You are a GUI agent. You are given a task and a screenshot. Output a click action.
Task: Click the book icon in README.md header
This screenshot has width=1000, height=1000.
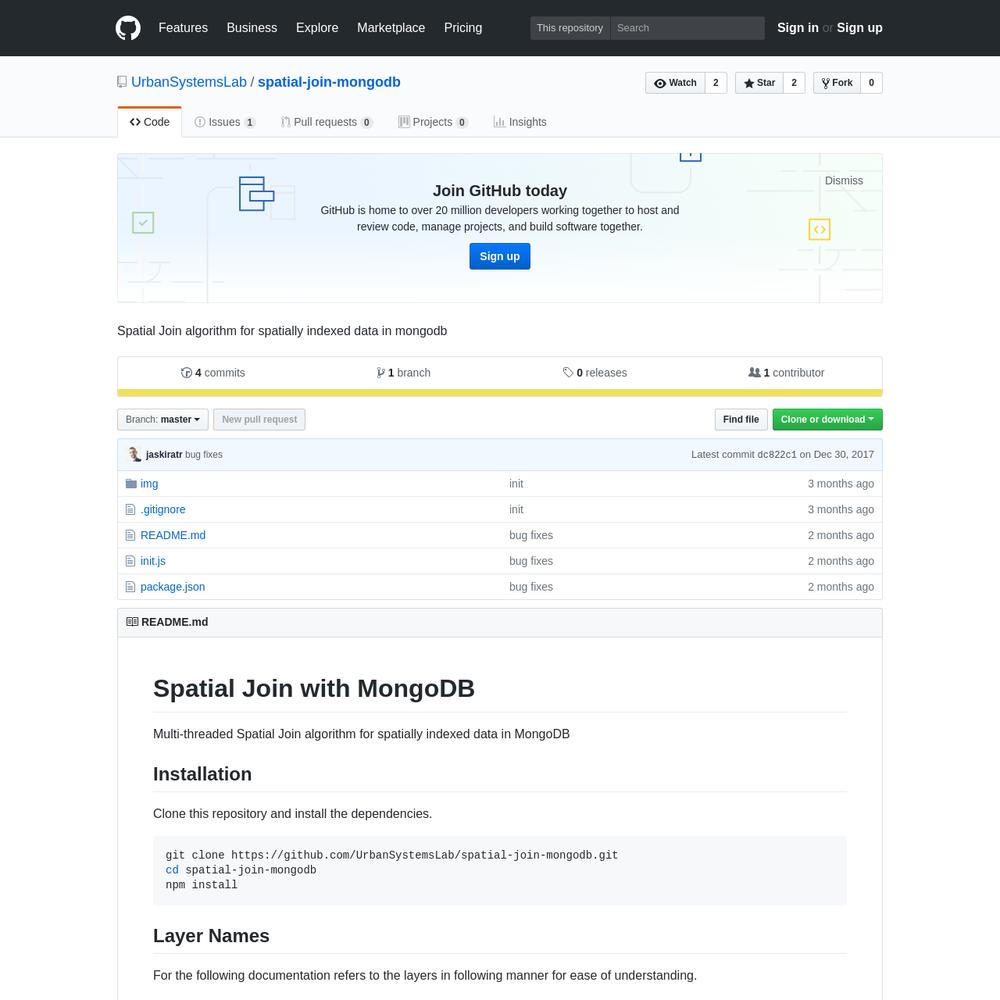(x=132, y=622)
